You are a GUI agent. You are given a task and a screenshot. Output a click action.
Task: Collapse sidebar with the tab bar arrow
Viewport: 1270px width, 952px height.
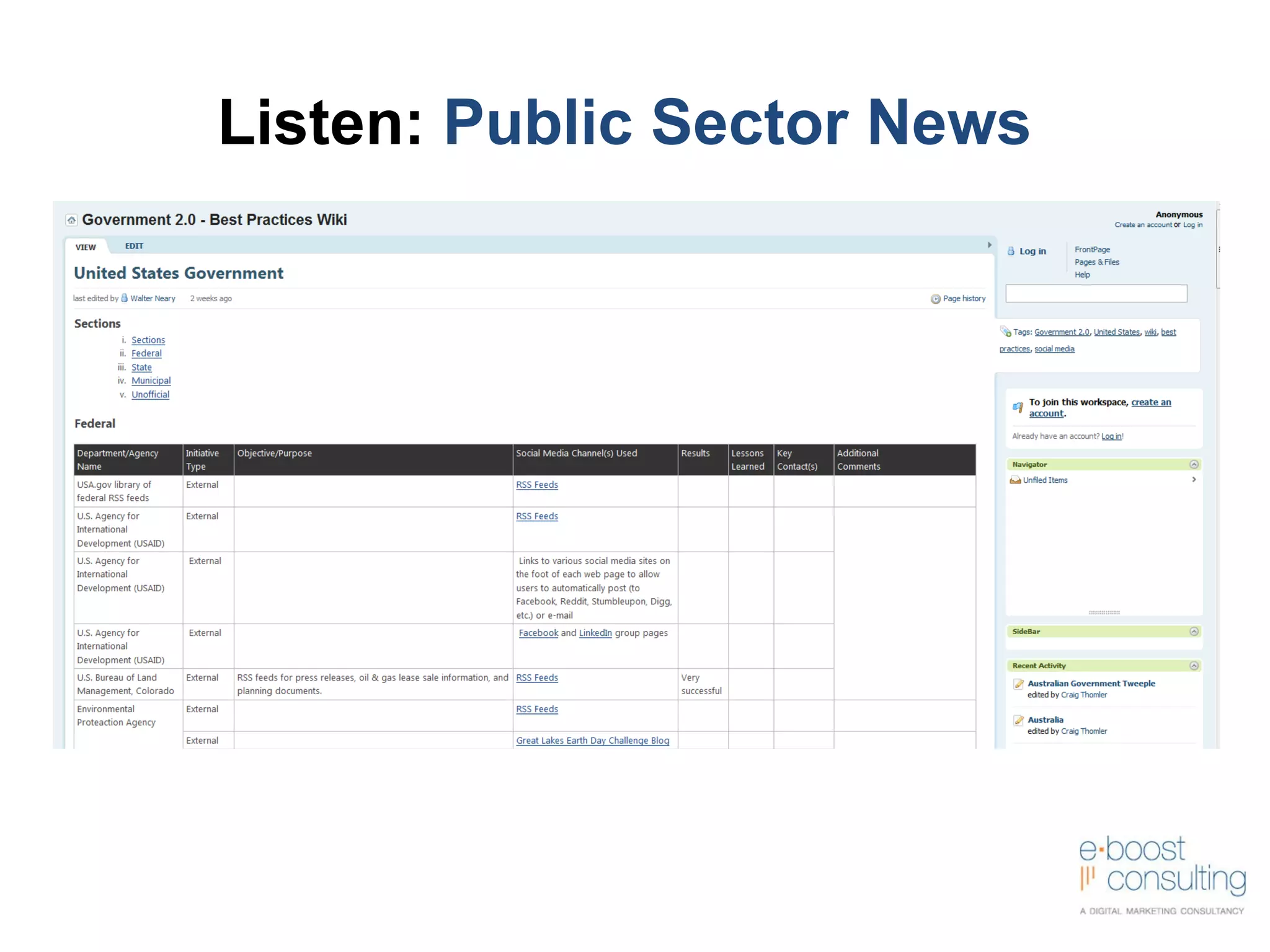[990, 245]
